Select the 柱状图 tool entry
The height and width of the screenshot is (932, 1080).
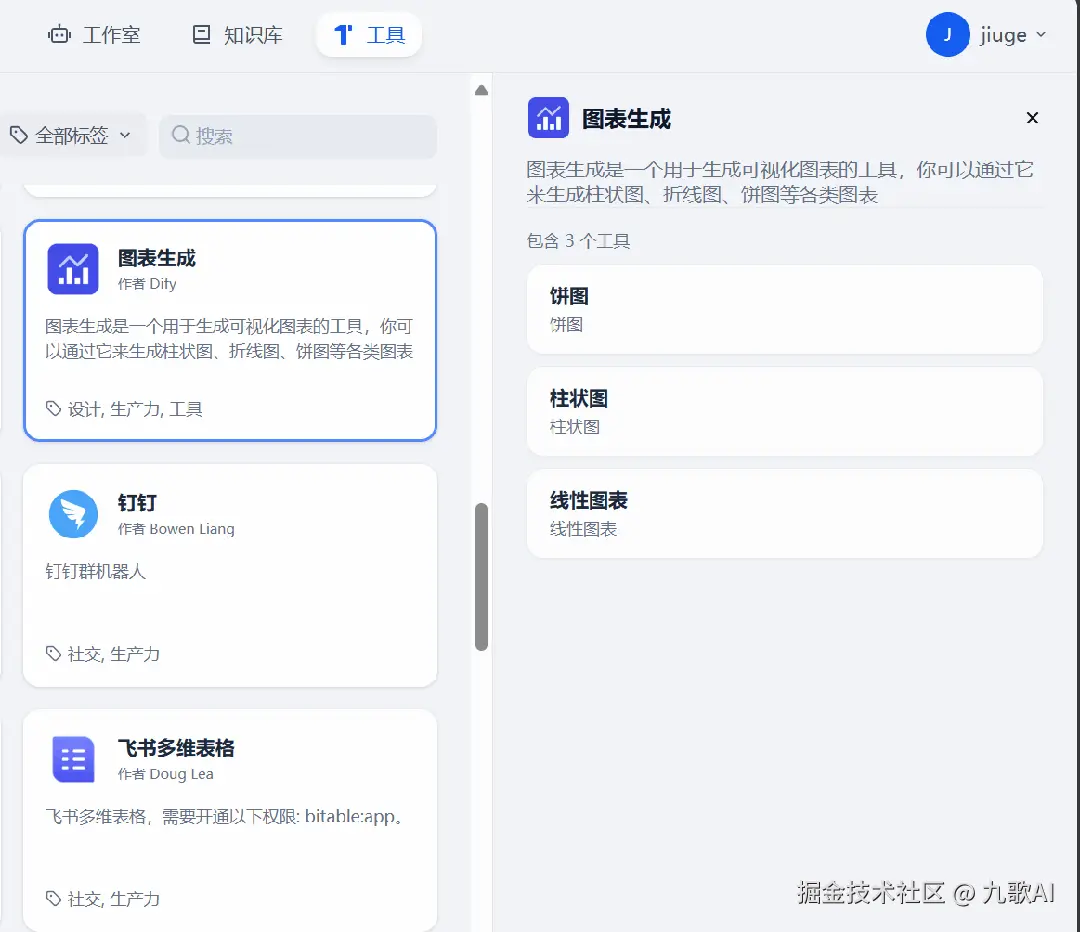(785, 411)
